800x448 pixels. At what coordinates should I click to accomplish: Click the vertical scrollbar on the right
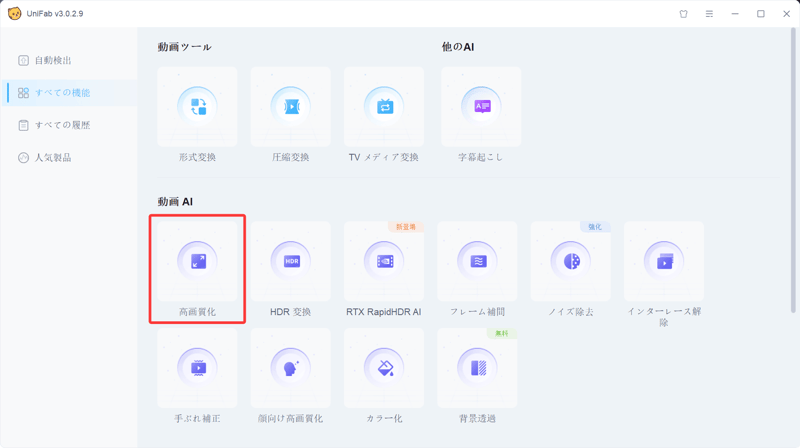(x=793, y=170)
